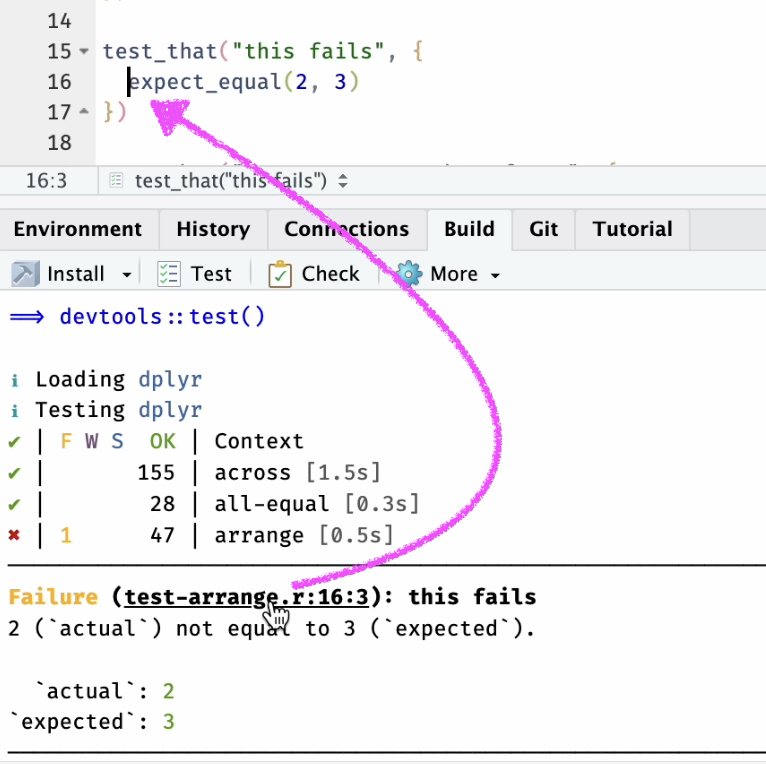Viewport: 766px width, 764px height.
Task: Click the Check clipboard icon
Action: pos(280,274)
